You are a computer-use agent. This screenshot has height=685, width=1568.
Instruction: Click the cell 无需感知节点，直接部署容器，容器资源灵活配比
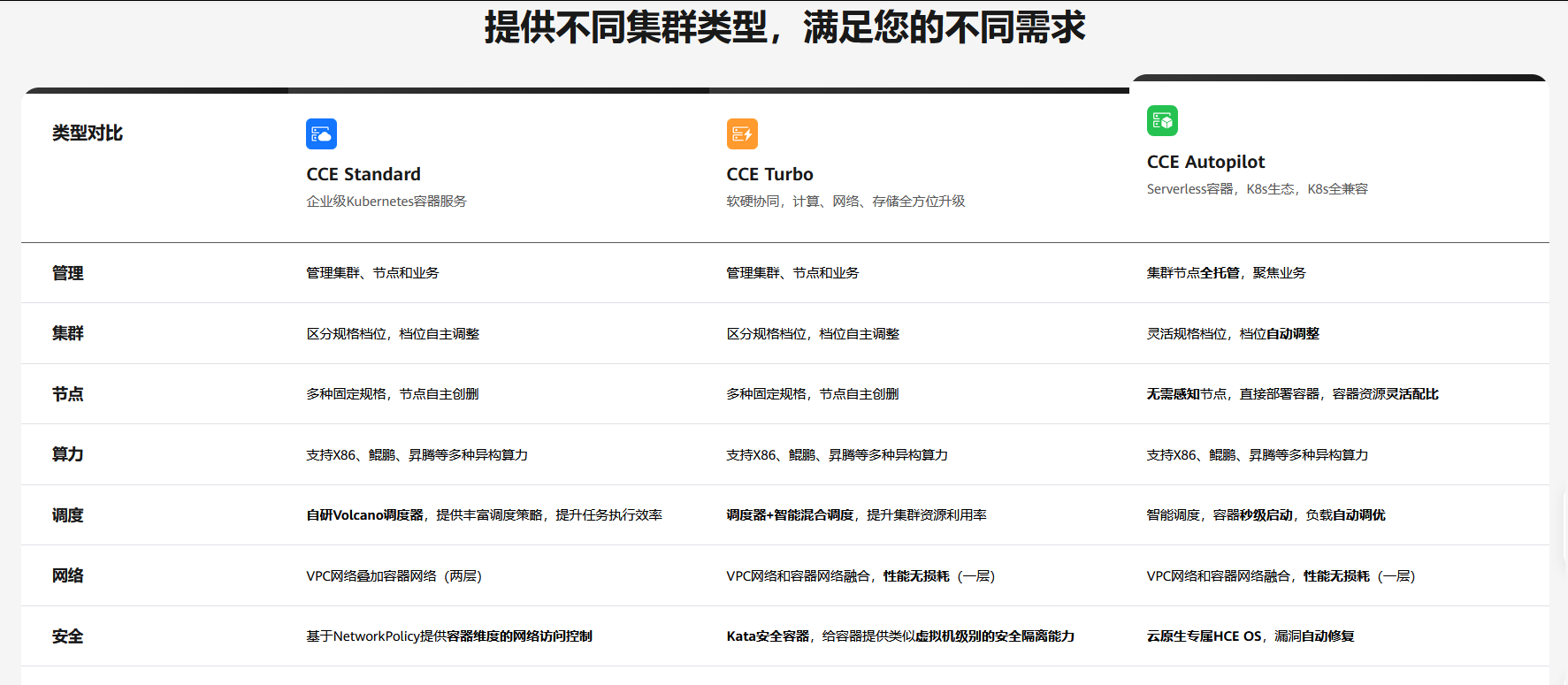(x=1292, y=394)
